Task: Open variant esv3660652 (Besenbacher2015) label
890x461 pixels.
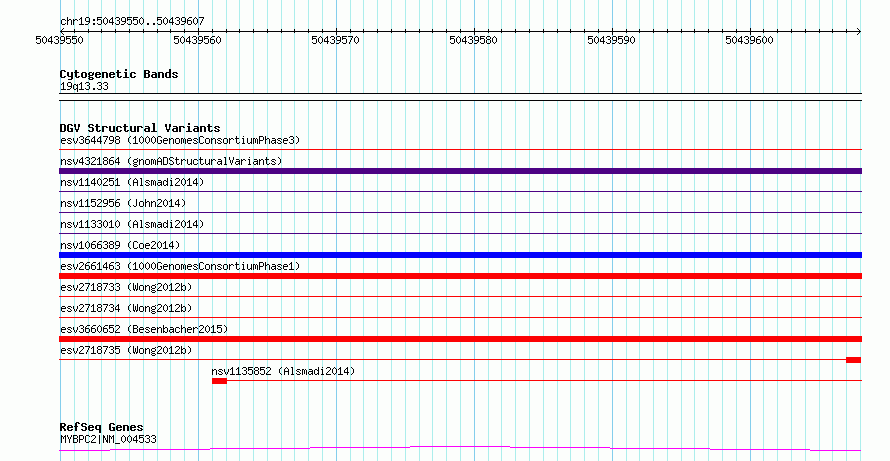Action: pyautogui.click(x=144, y=329)
